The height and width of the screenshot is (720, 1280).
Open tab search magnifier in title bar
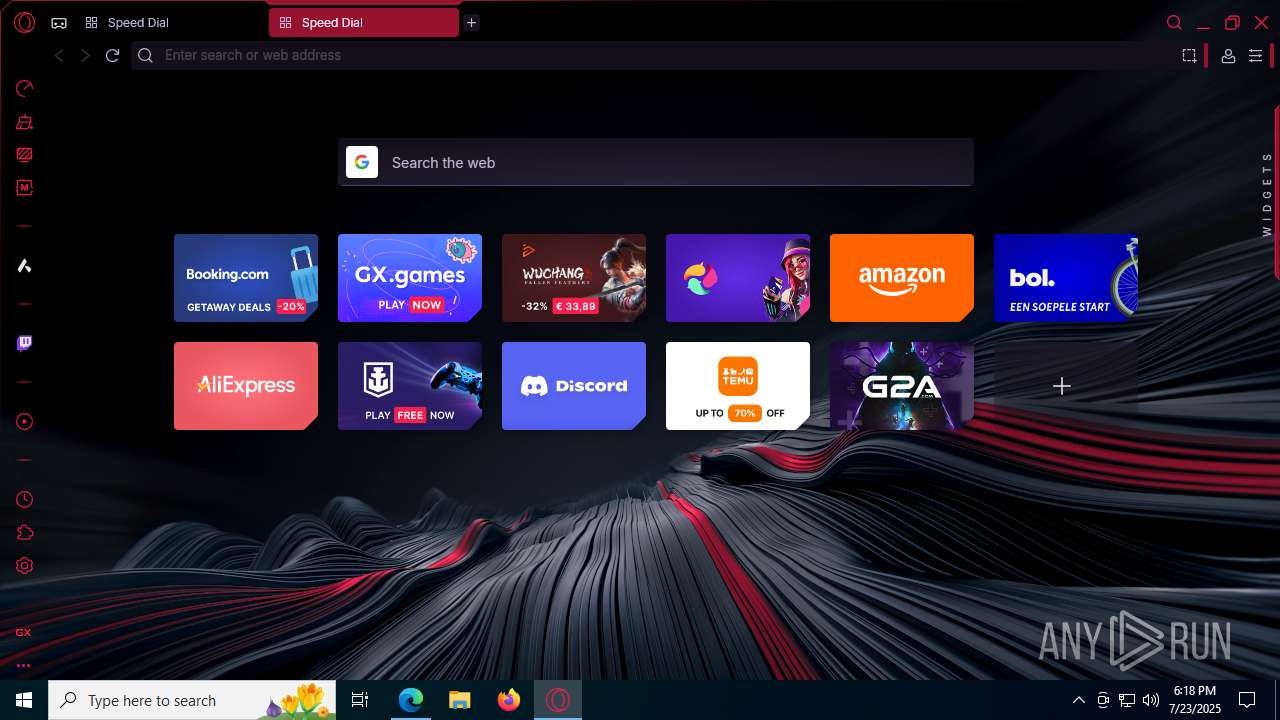(1175, 22)
